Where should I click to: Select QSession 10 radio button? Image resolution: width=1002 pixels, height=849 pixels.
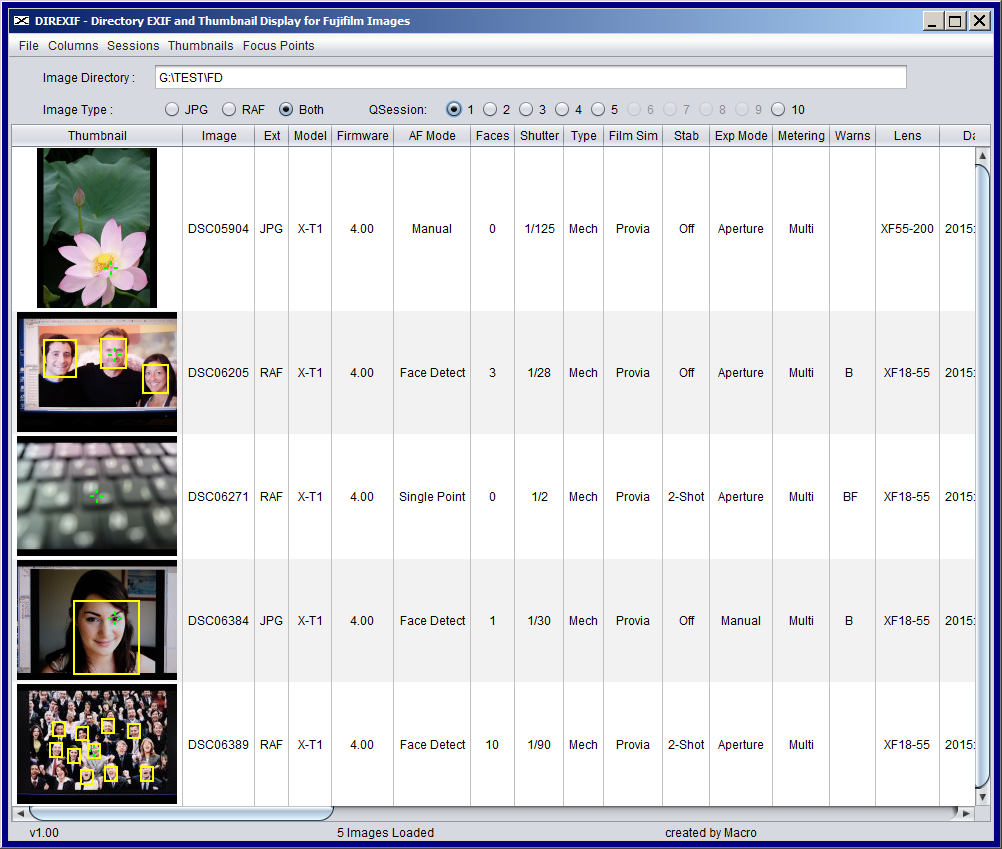pyautogui.click(x=778, y=110)
